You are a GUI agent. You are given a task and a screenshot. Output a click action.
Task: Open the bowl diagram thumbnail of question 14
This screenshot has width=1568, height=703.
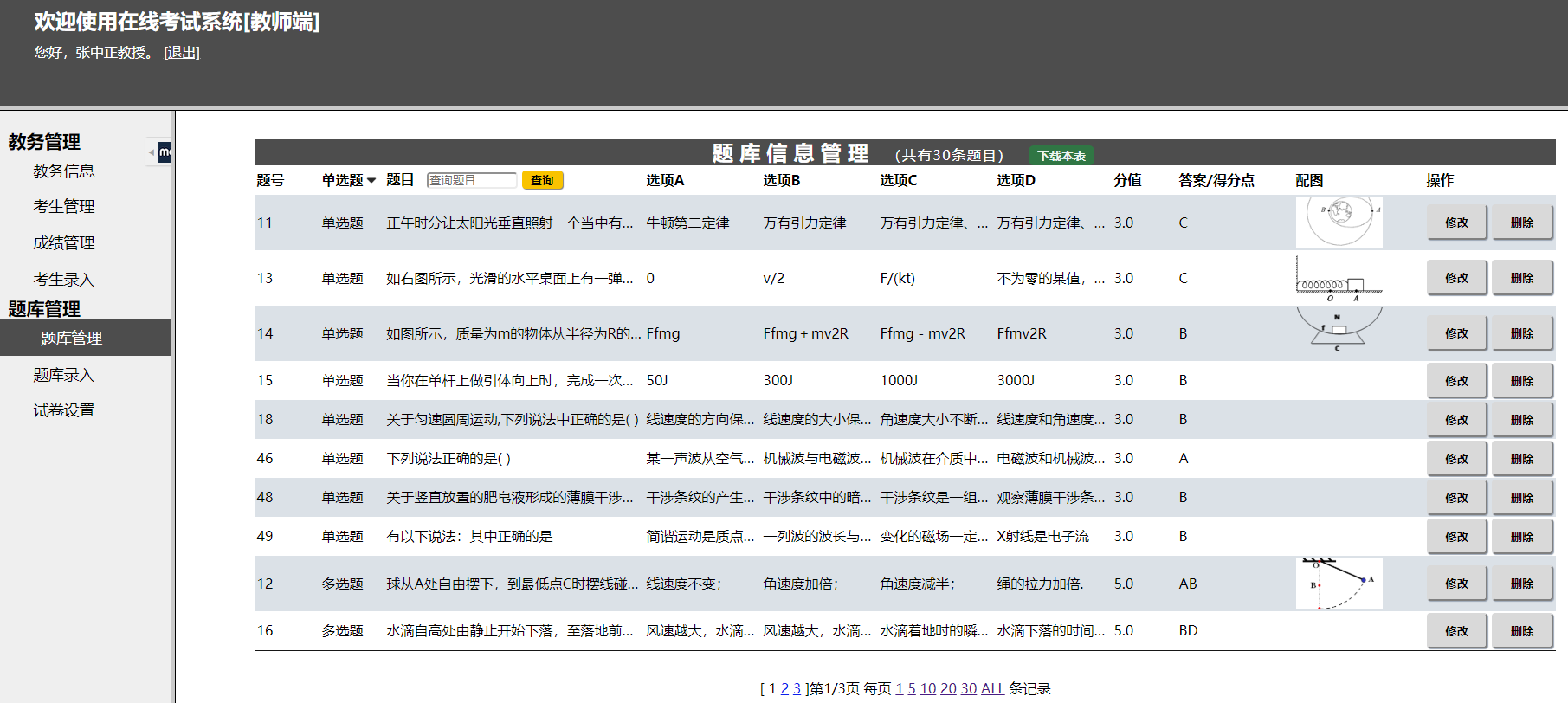(1339, 333)
